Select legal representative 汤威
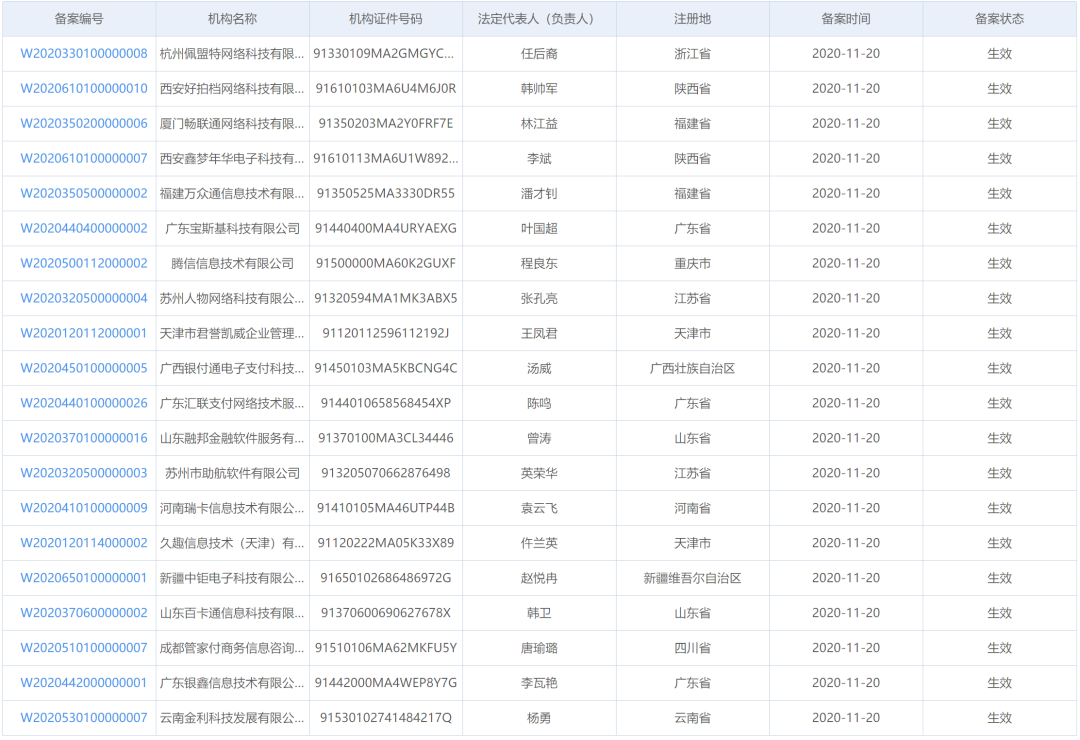The image size is (1080, 740). [x=539, y=369]
